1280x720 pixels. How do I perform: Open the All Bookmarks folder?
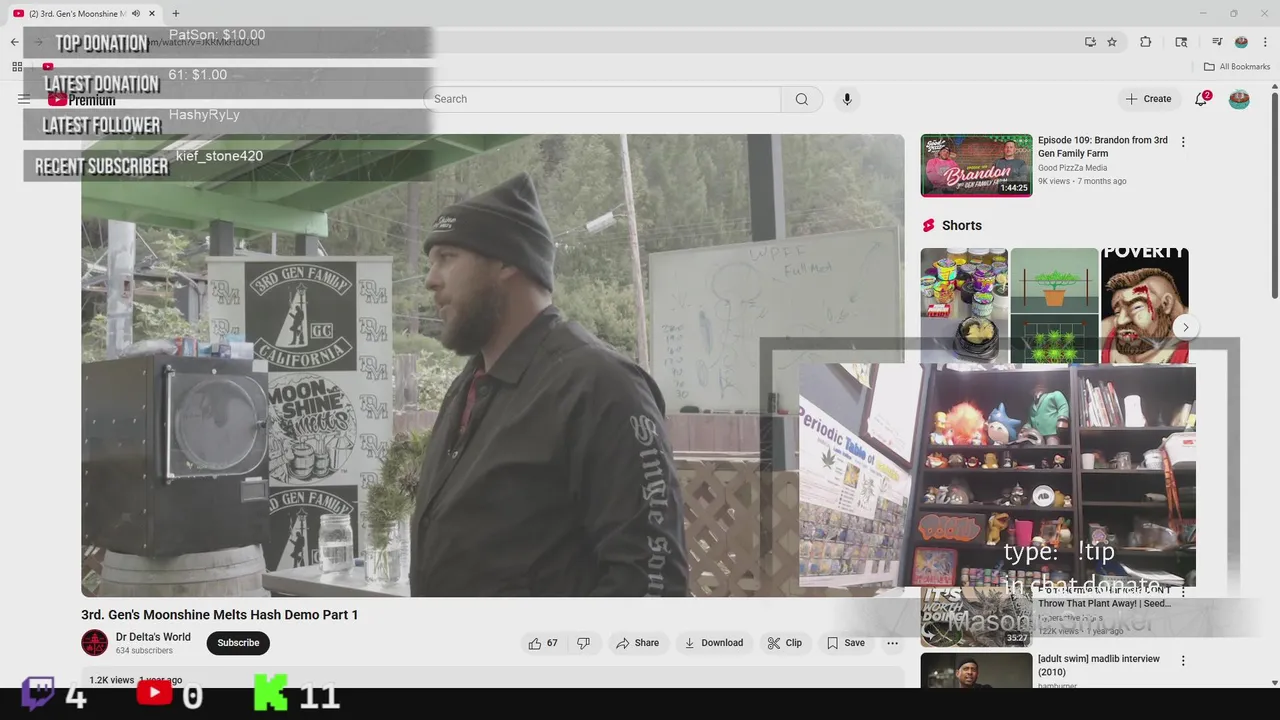[1237, 67]
